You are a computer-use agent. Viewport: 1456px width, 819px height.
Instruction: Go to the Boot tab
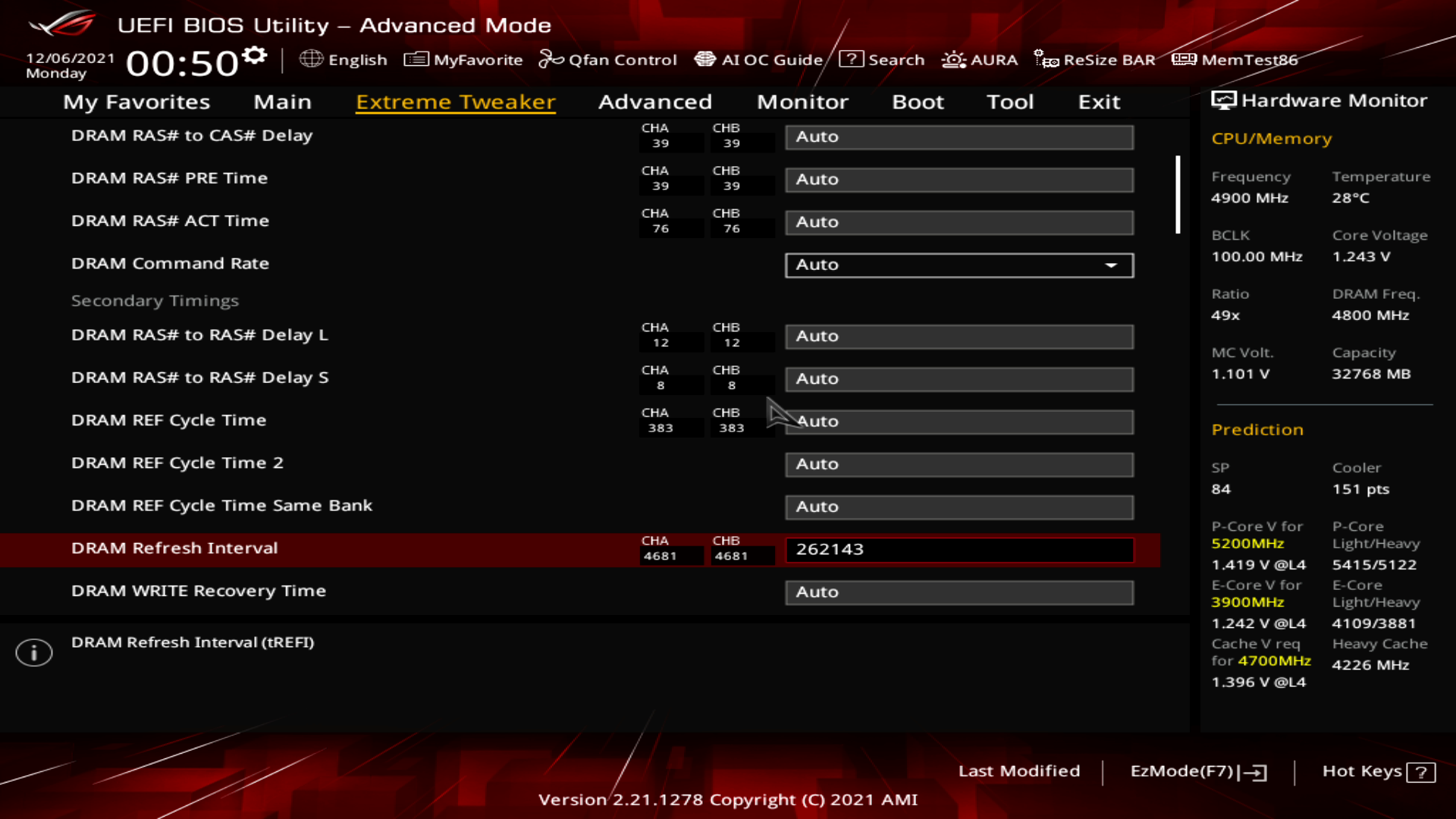[918, 102]
